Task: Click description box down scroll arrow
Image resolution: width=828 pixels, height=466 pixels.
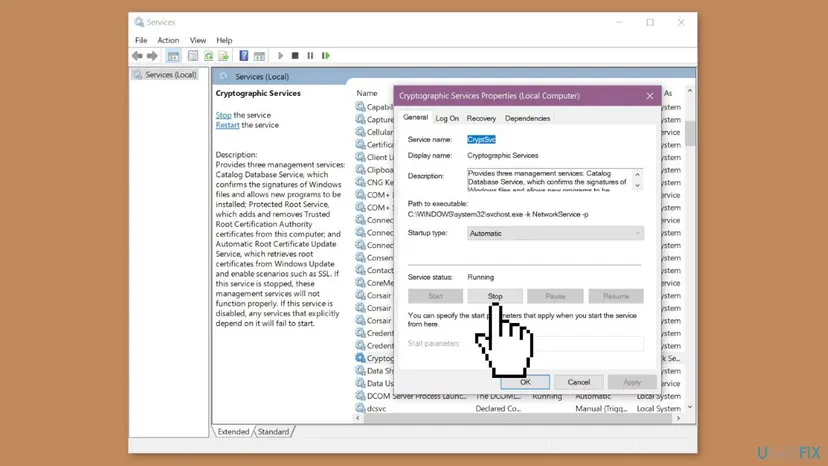Action: click(637, 185)
